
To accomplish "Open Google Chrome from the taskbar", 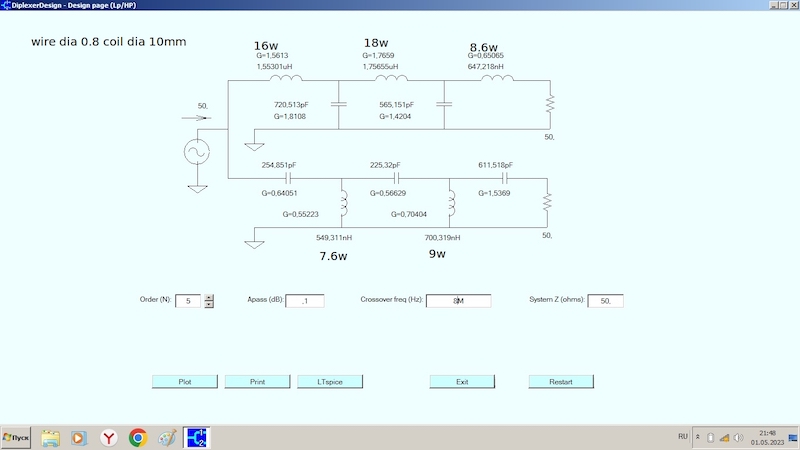I will [x=138, y=437].
